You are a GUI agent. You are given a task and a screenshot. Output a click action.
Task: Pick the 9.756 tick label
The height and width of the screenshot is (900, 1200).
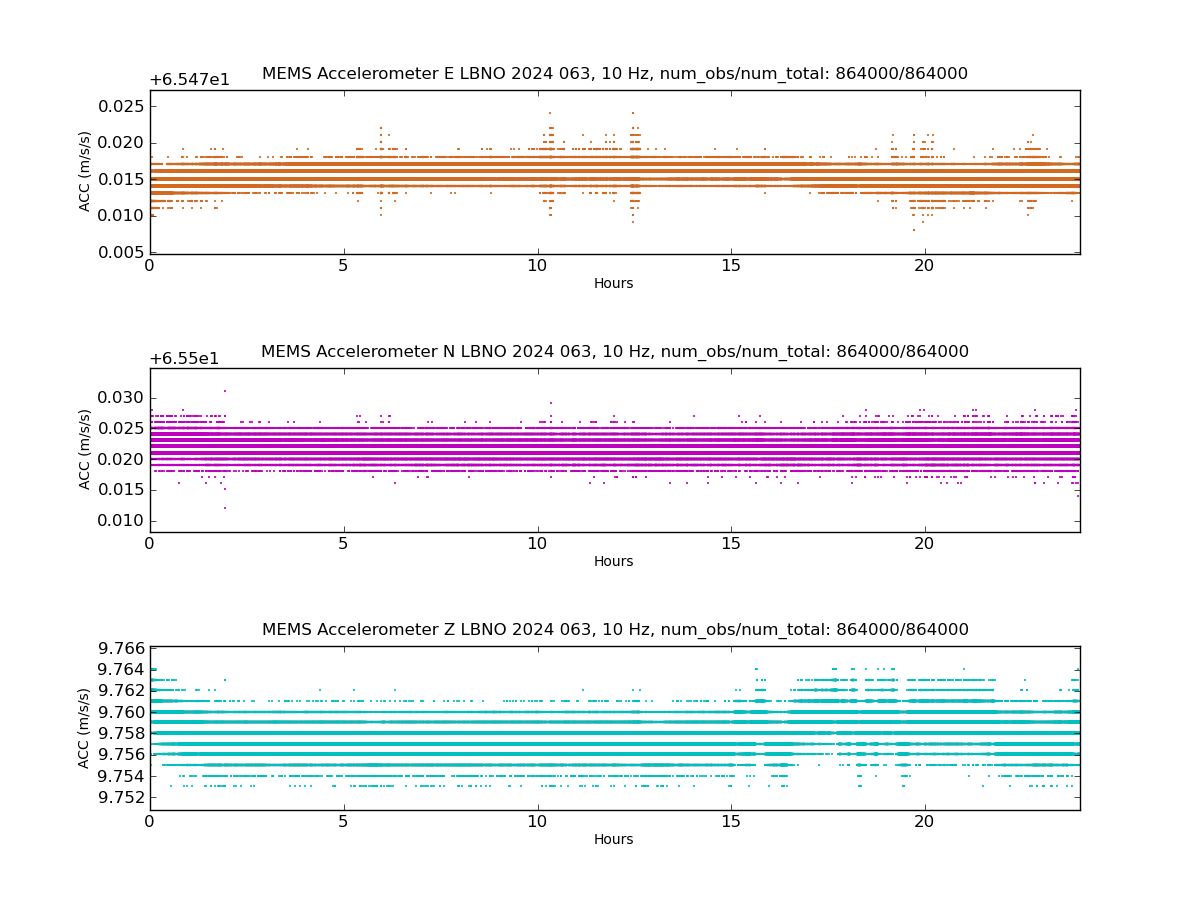[120, 754]
